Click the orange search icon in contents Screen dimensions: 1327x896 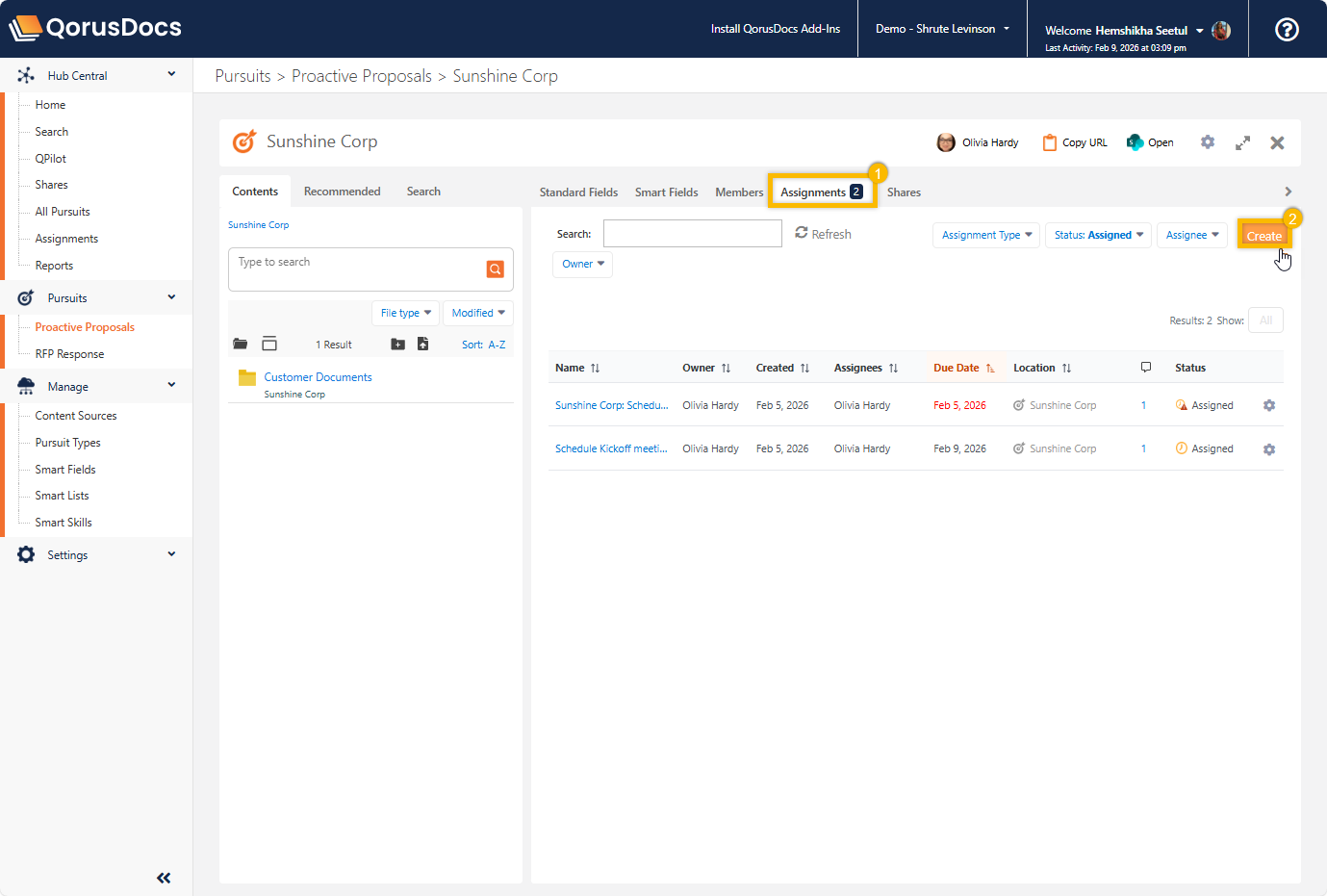coord(495,269)
